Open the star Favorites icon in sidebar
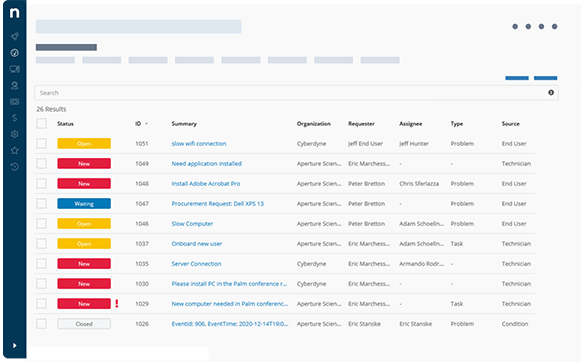 [15, 150]
